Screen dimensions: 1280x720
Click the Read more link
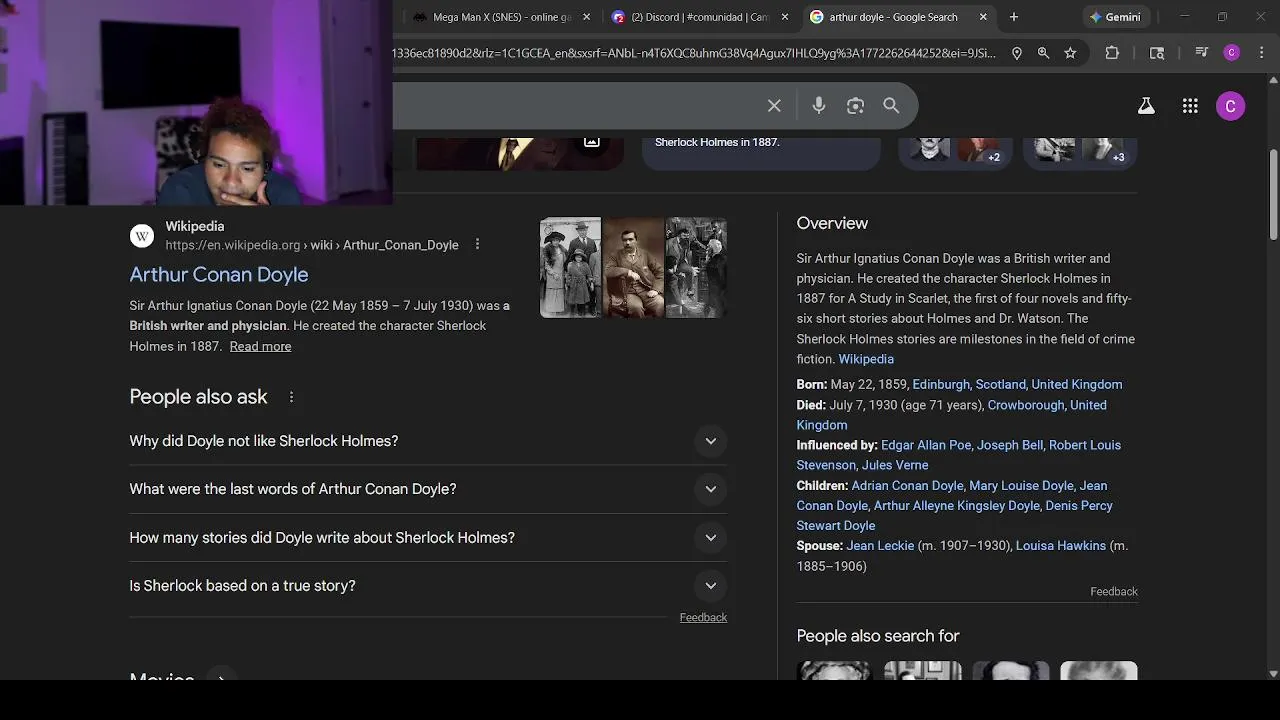(260, 346)
